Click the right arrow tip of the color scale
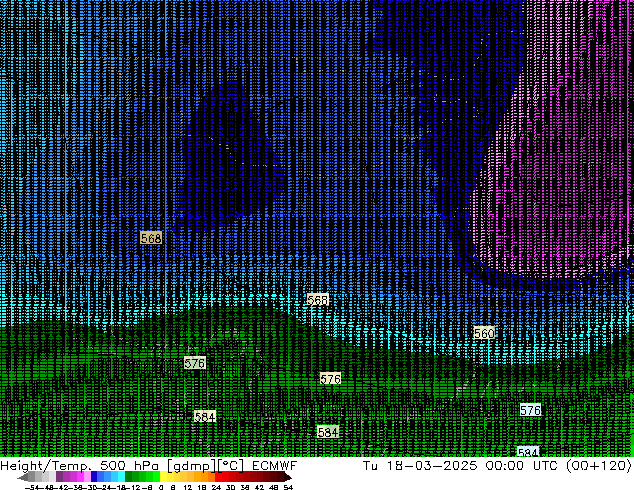 point(290,477)
